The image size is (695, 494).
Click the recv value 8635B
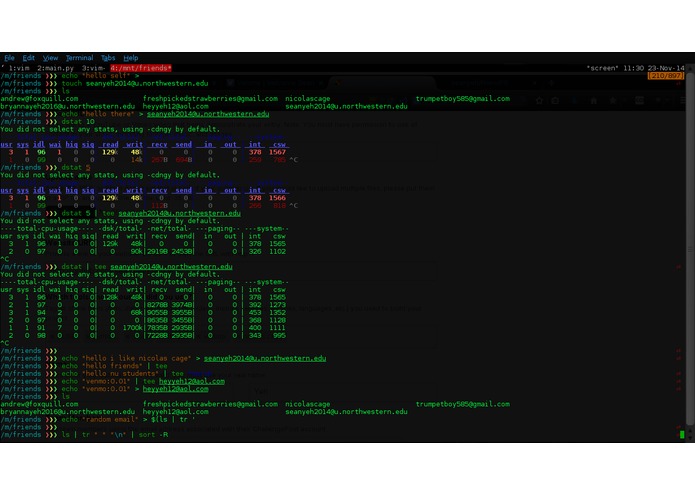157,320
